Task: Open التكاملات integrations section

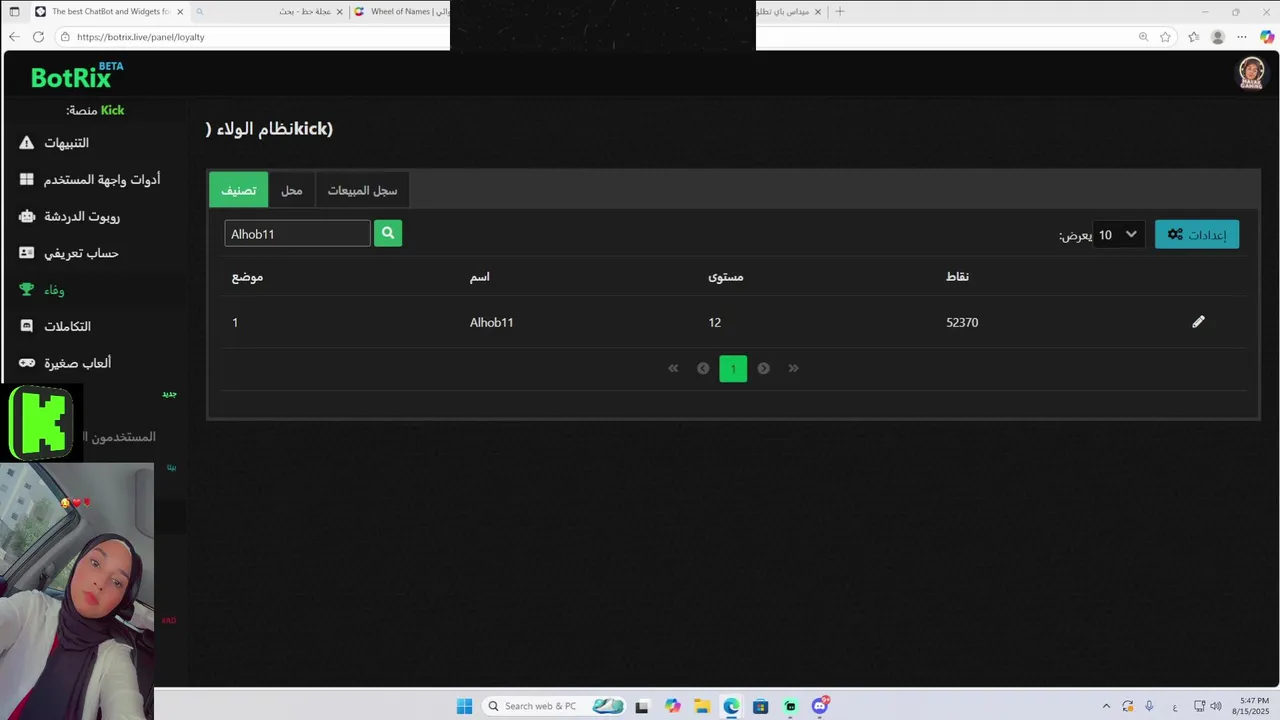Action: pyautogui.click(x=55, y=326)
